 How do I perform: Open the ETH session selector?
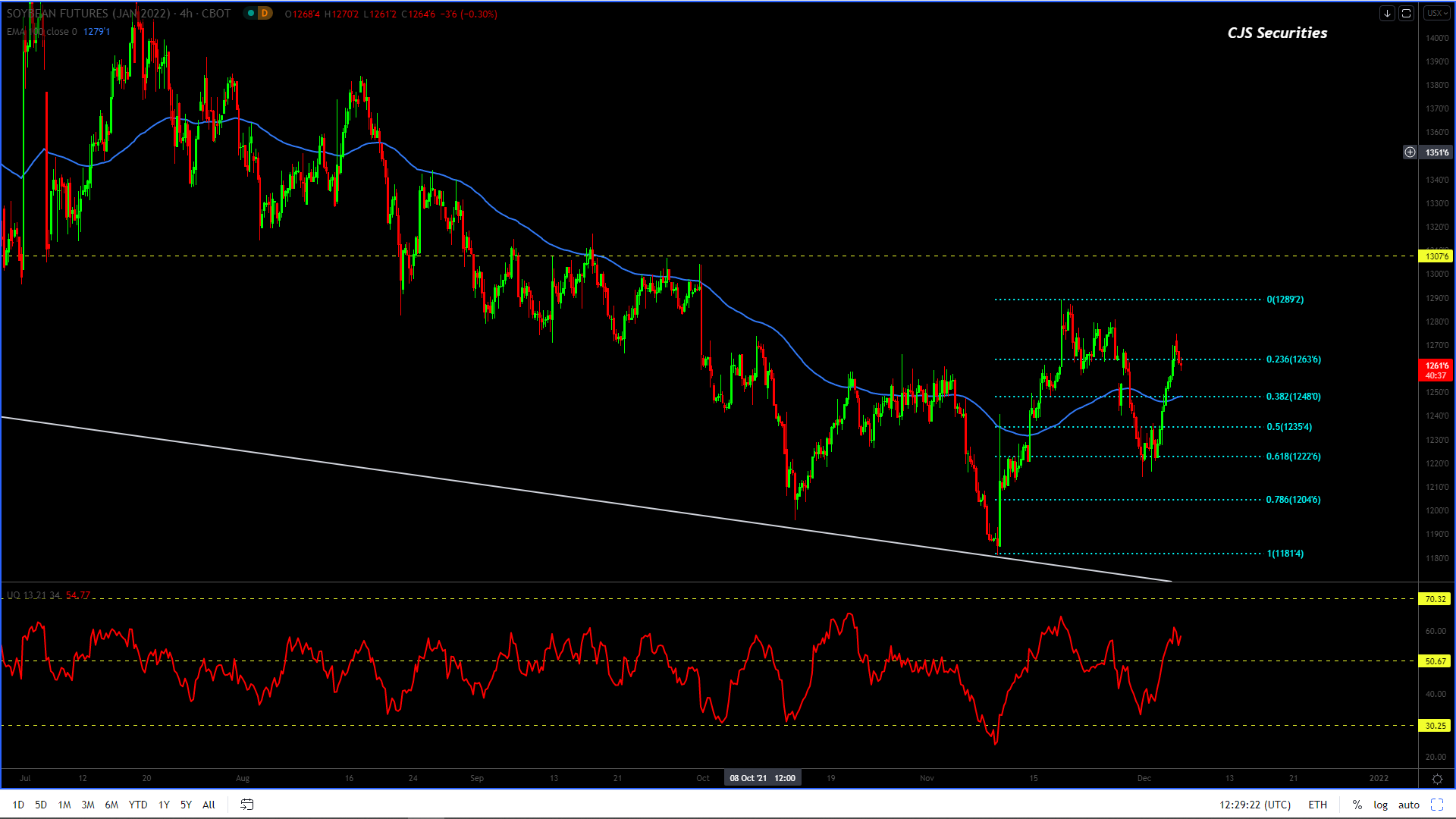point(1317,805)
